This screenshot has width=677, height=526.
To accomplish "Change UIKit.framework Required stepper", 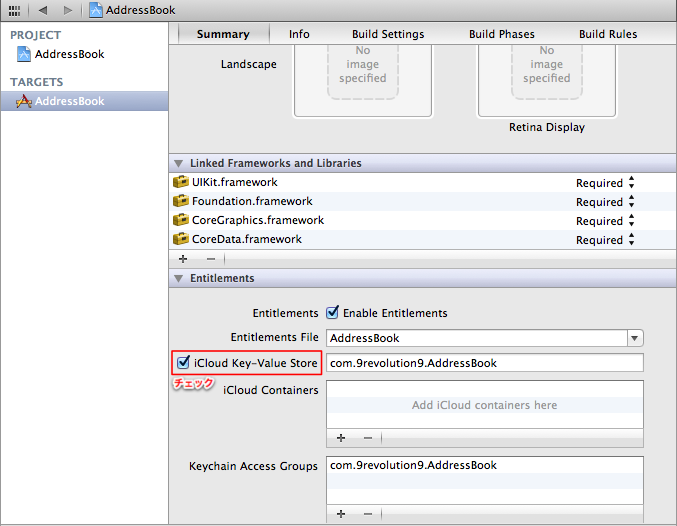I will click(632, 183).
